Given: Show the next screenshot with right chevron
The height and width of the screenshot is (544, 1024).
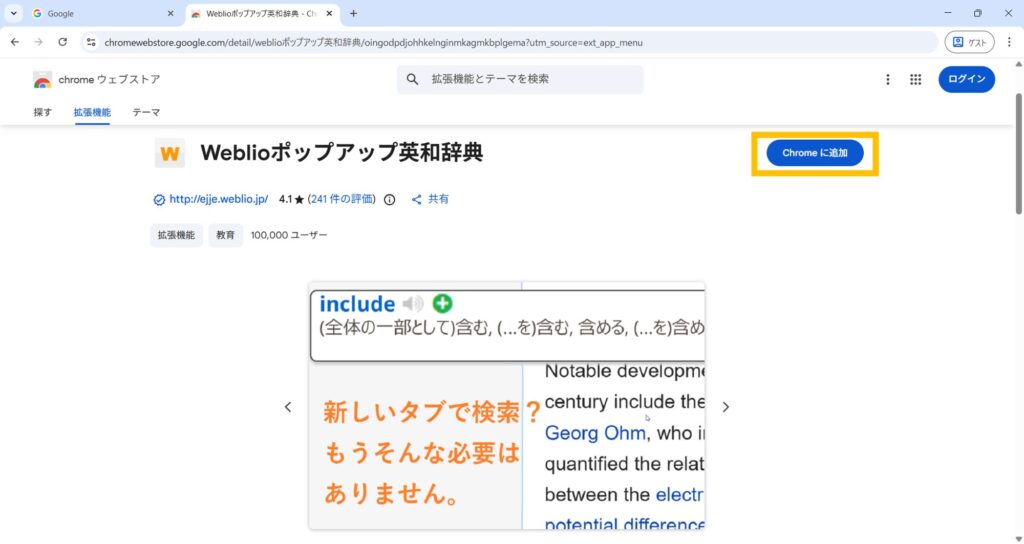Looking at the screenshot, I should (726, 407).
